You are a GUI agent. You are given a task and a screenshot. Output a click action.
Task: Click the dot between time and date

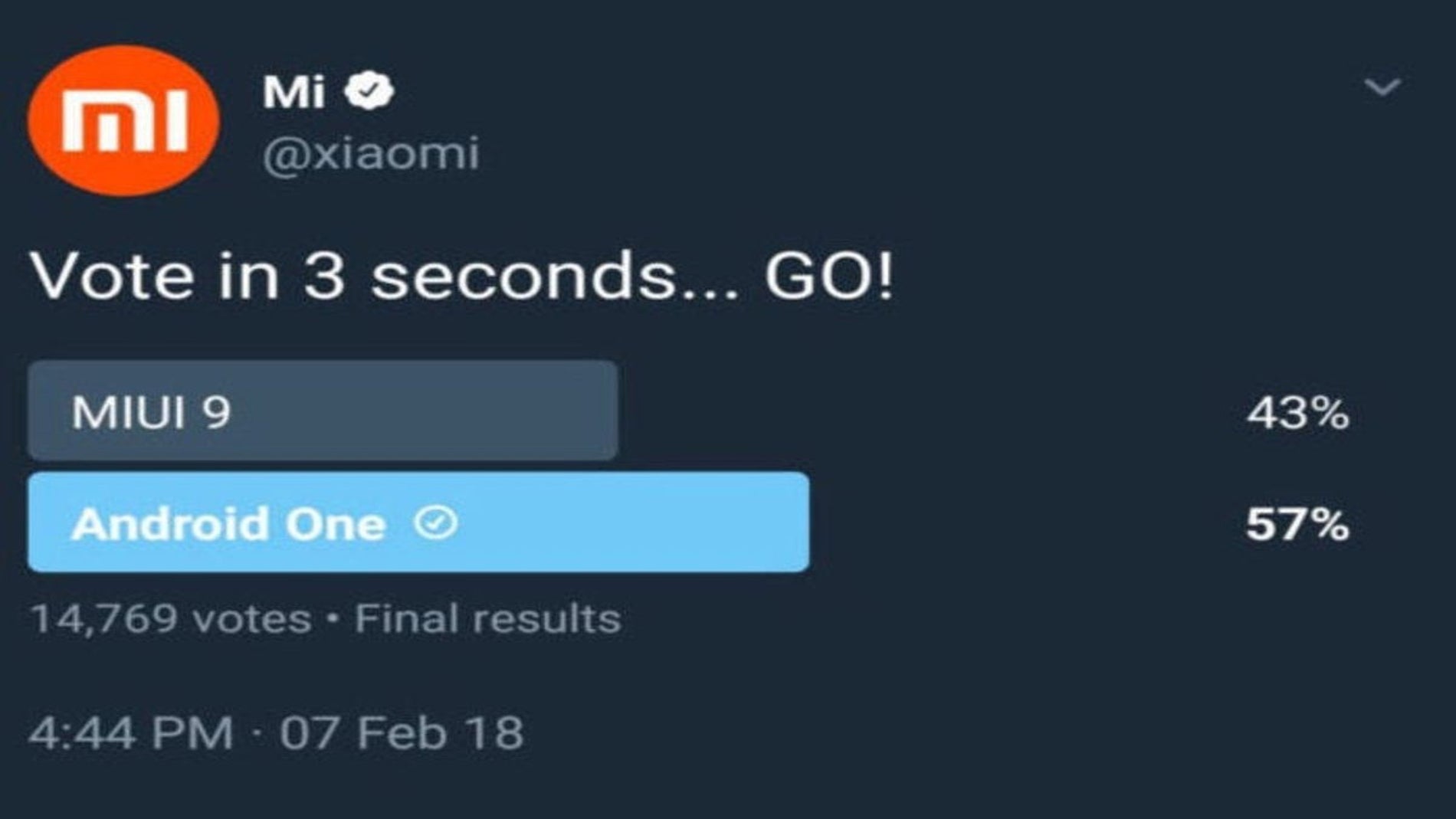[257, 733]
